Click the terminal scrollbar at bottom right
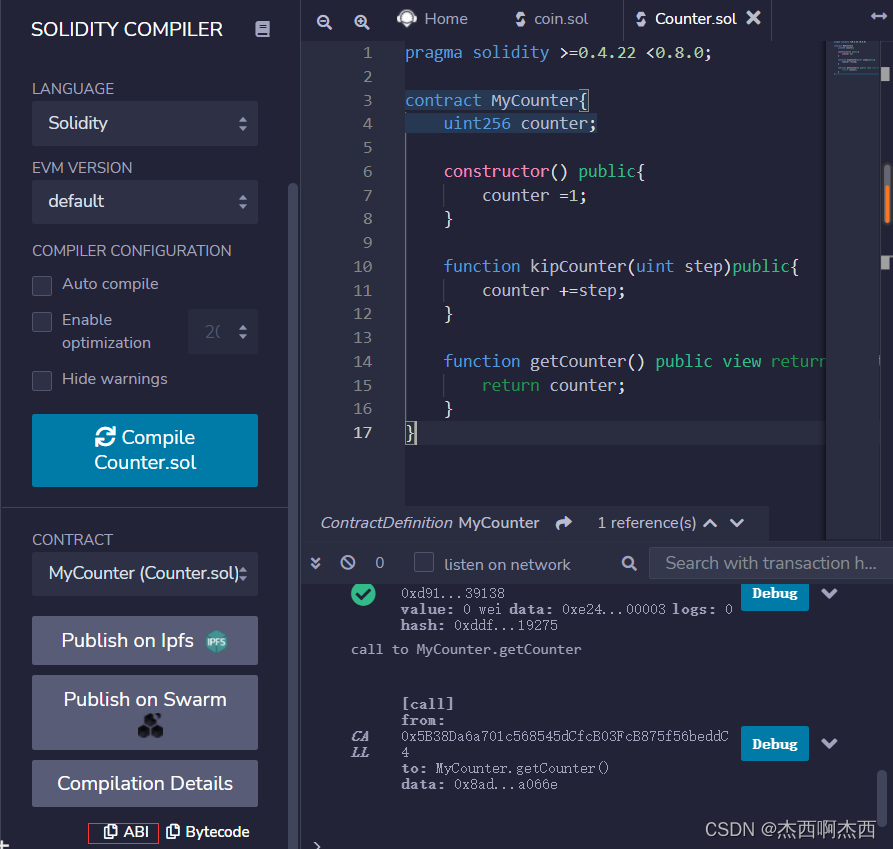This screenshot has height=849, width=893. [x=882, y=798]
